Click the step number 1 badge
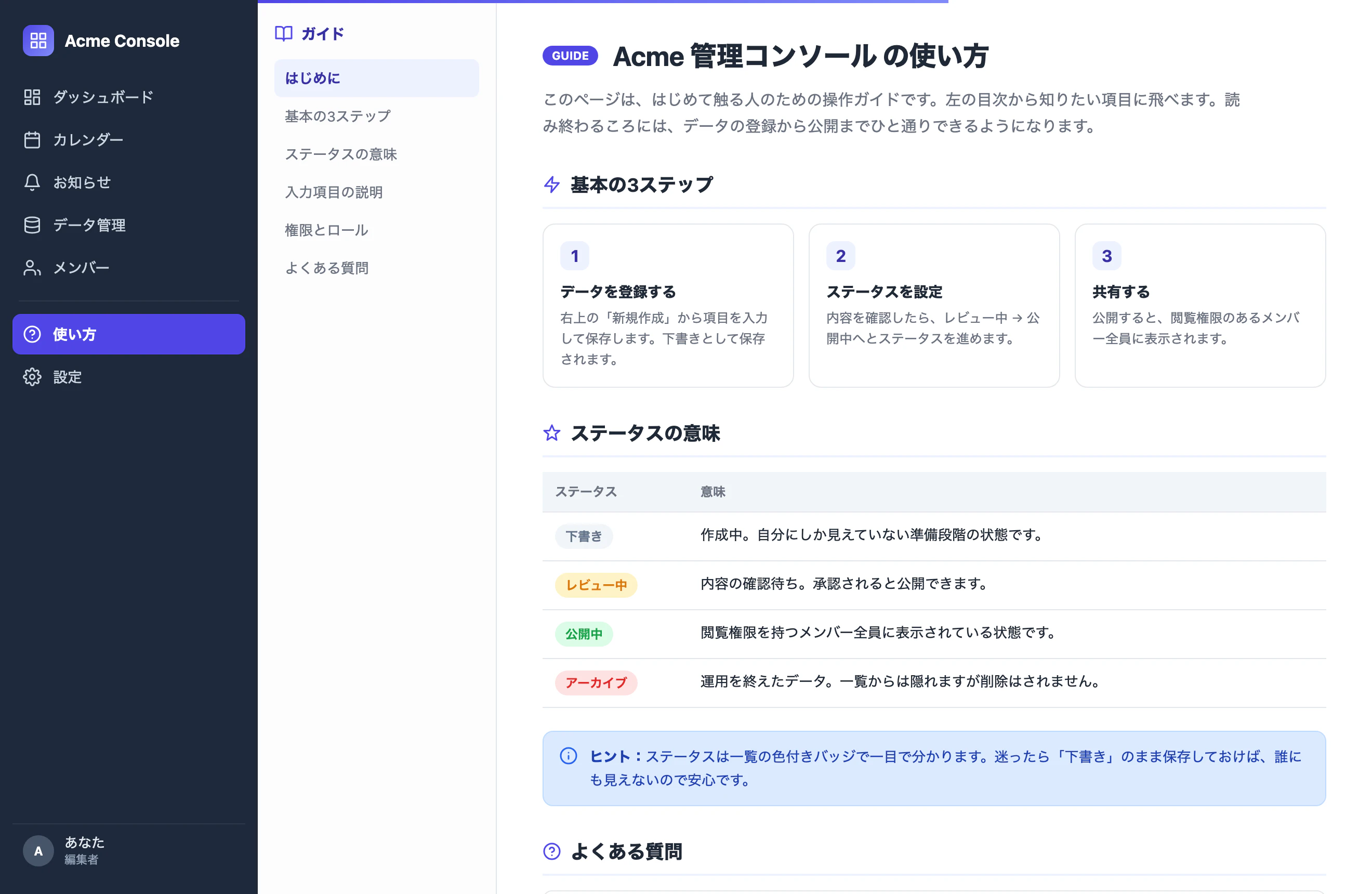This screenshot has height=894, width=1372. click(575, 256)
